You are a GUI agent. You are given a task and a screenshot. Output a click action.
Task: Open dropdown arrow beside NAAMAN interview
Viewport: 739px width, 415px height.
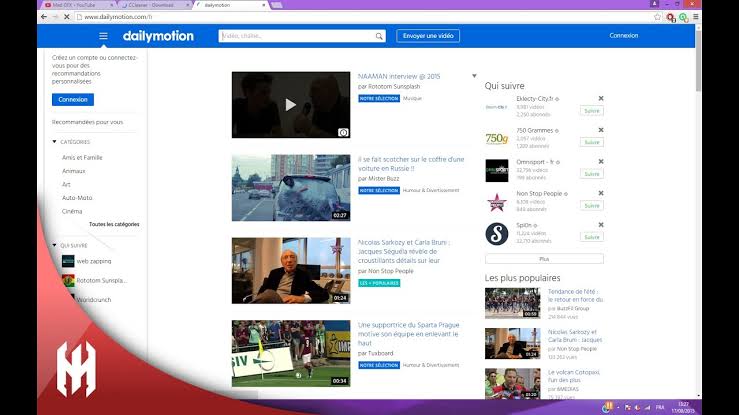point(474,76)
